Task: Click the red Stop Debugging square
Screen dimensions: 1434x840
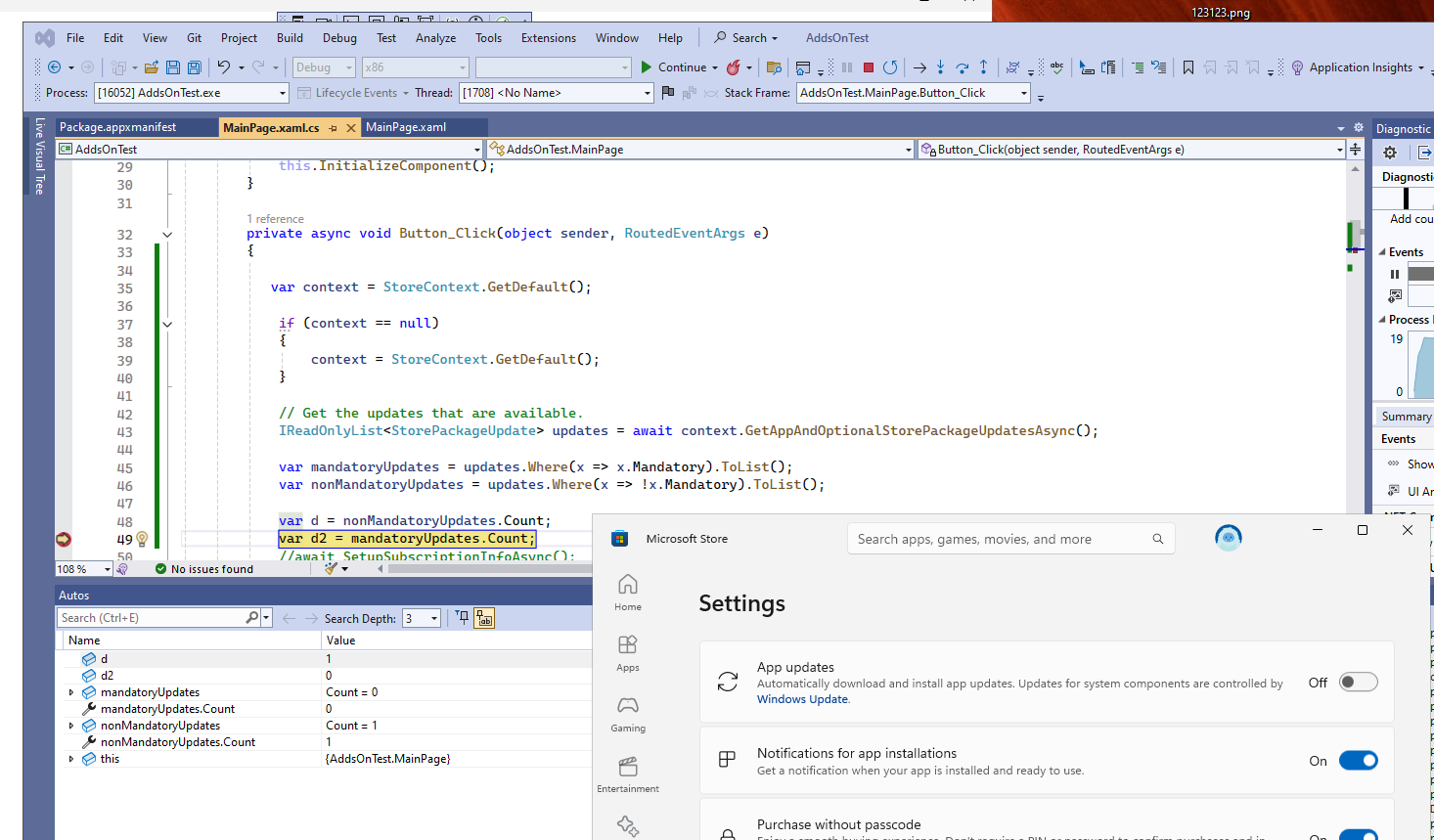Action: pos(869,67)
